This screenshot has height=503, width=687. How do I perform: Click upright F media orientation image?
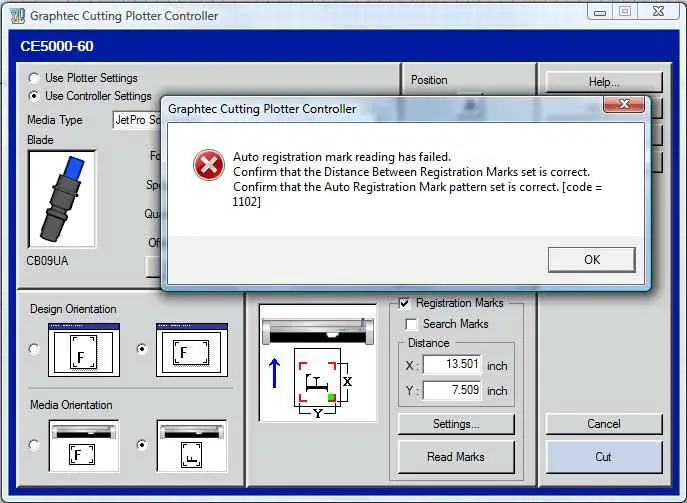tap(84, 446)
